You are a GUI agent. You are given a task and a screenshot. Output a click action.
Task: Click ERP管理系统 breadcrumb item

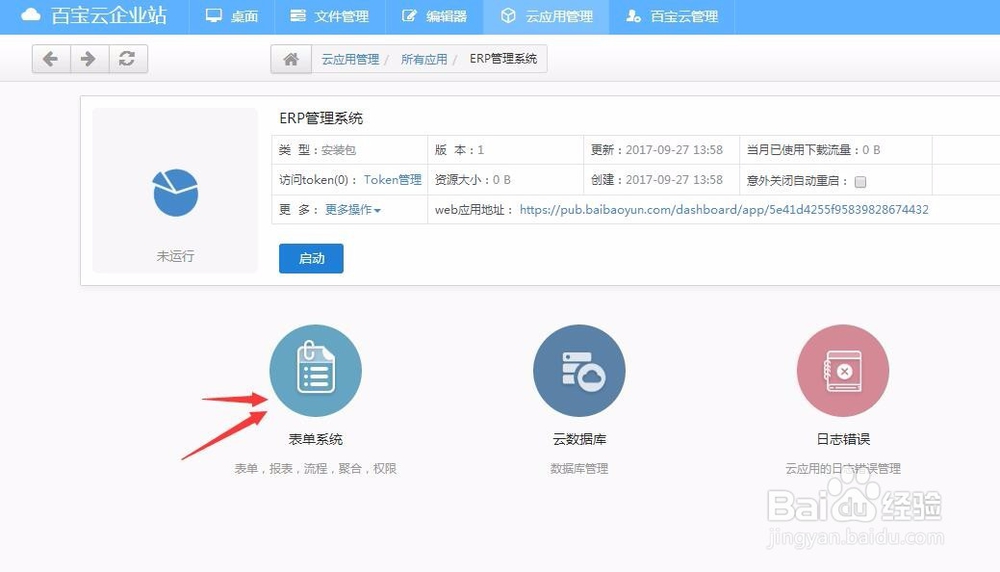click(503, 59)
